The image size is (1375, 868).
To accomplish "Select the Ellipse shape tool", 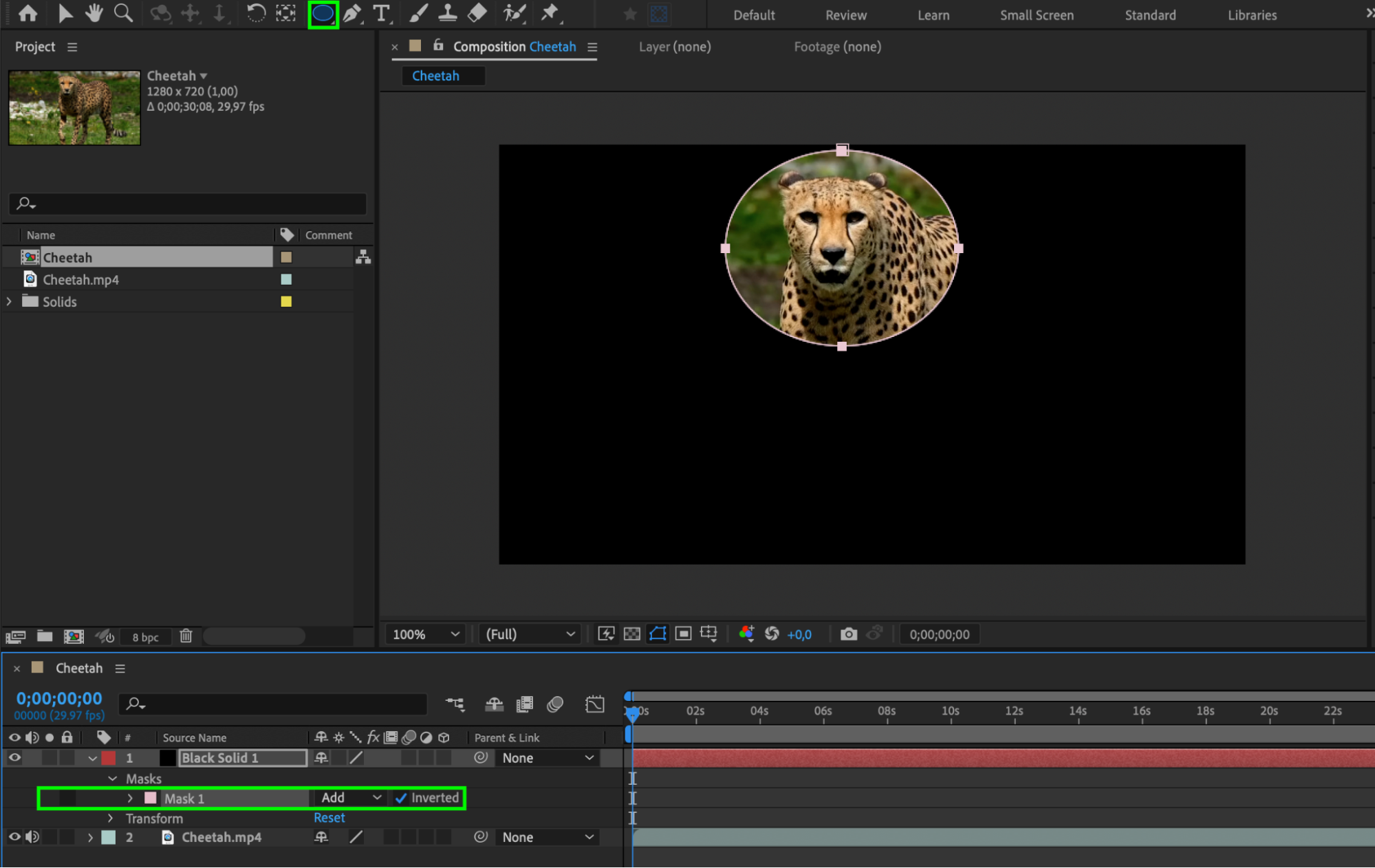I will tap(323, 13).
